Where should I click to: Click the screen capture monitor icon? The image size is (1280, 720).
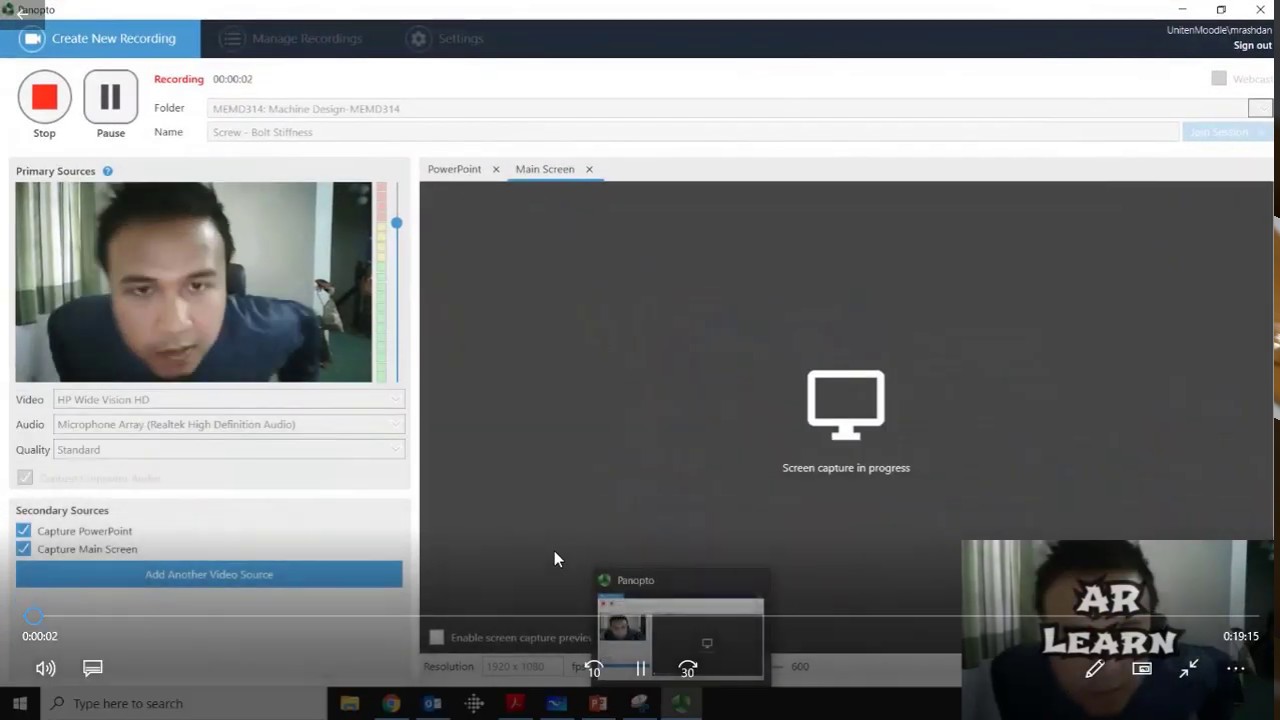pos(846,405)
